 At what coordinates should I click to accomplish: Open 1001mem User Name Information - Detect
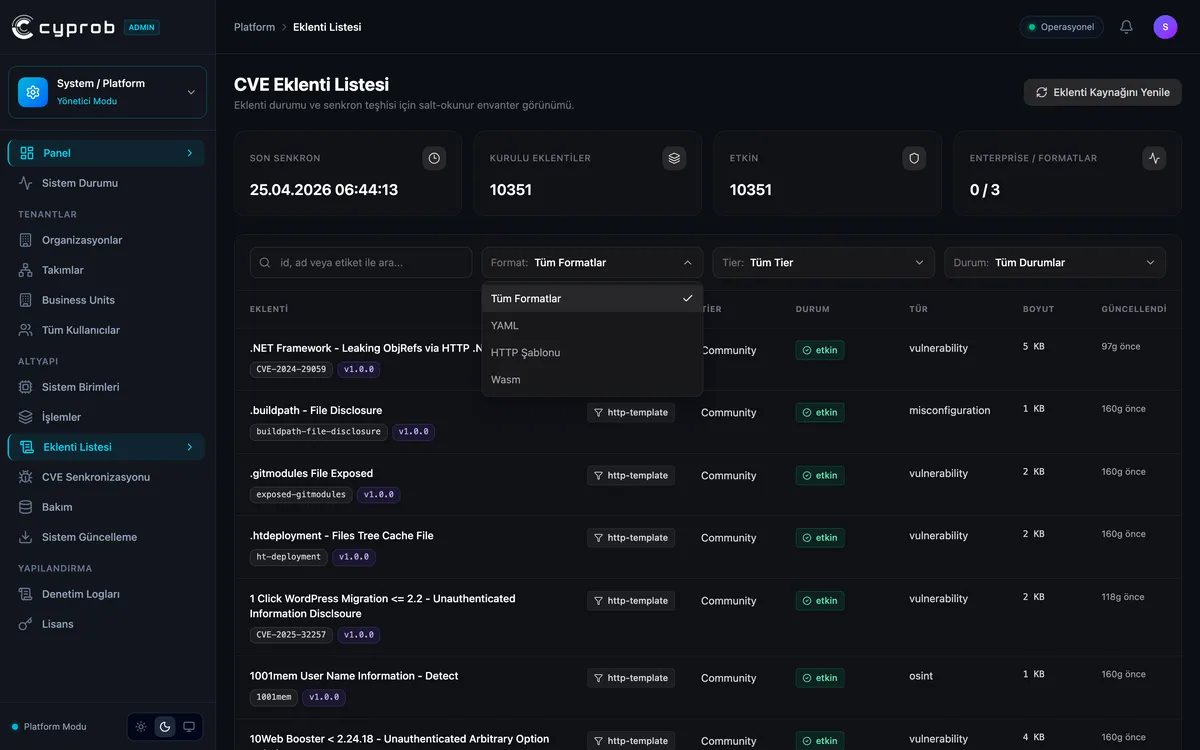(354, 676)
